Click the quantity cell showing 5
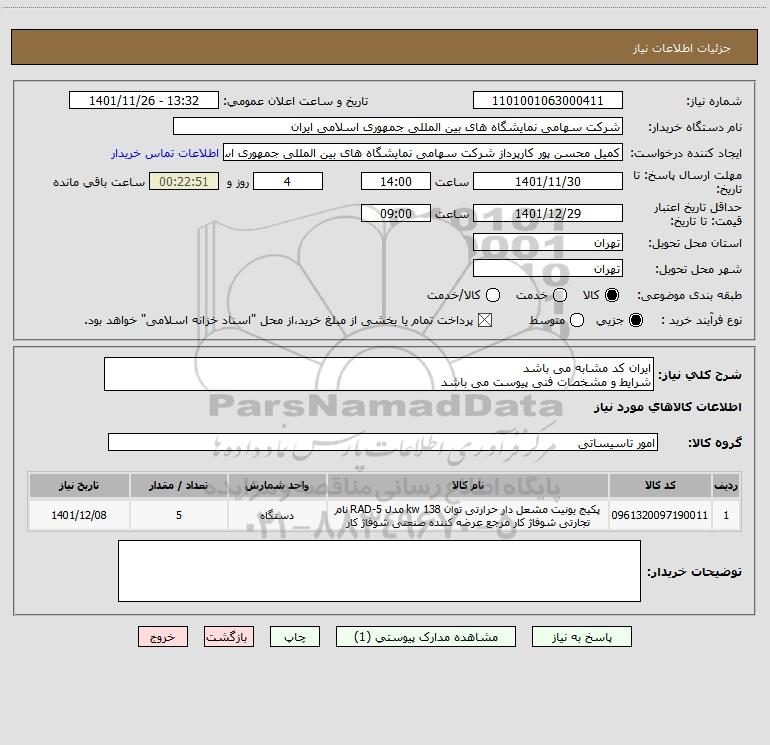The width and height of the screenshot is (770, 745). point(179,515)
